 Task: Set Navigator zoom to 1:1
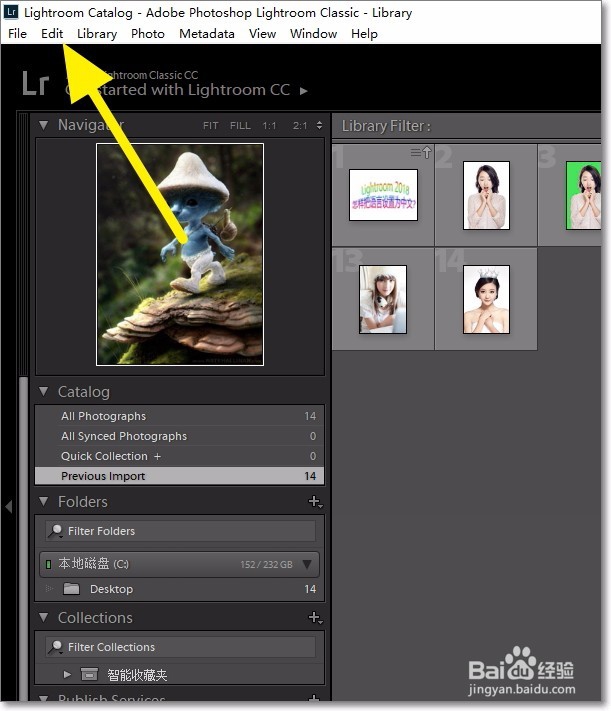pos(269,126)
